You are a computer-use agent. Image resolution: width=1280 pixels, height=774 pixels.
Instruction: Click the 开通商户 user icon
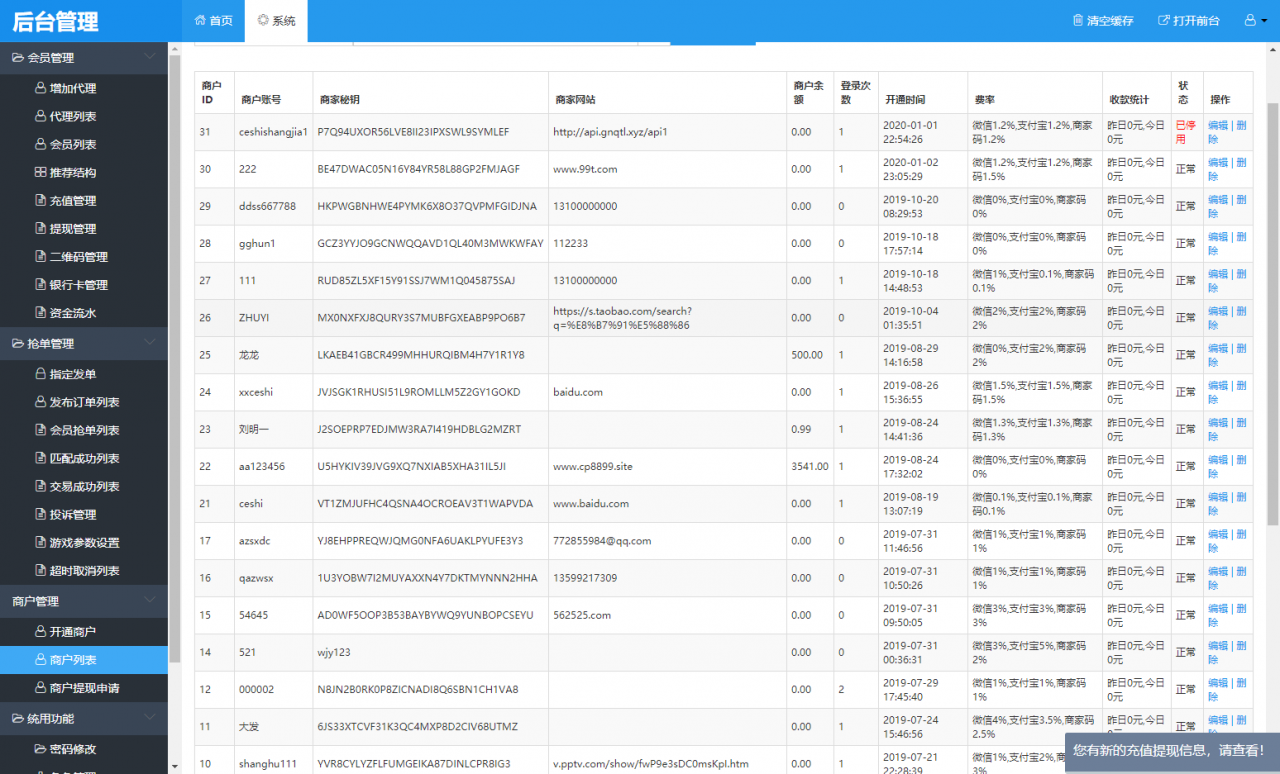[40, 632]
